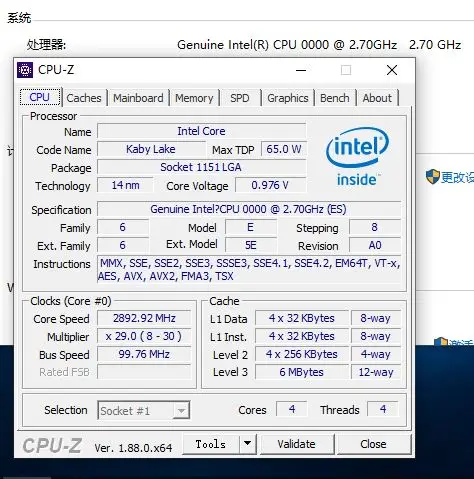Screen dimensions: 474x479
Task: Minimize the CPU-Z window
Action: pyautogui.click(x=301, y=70)
